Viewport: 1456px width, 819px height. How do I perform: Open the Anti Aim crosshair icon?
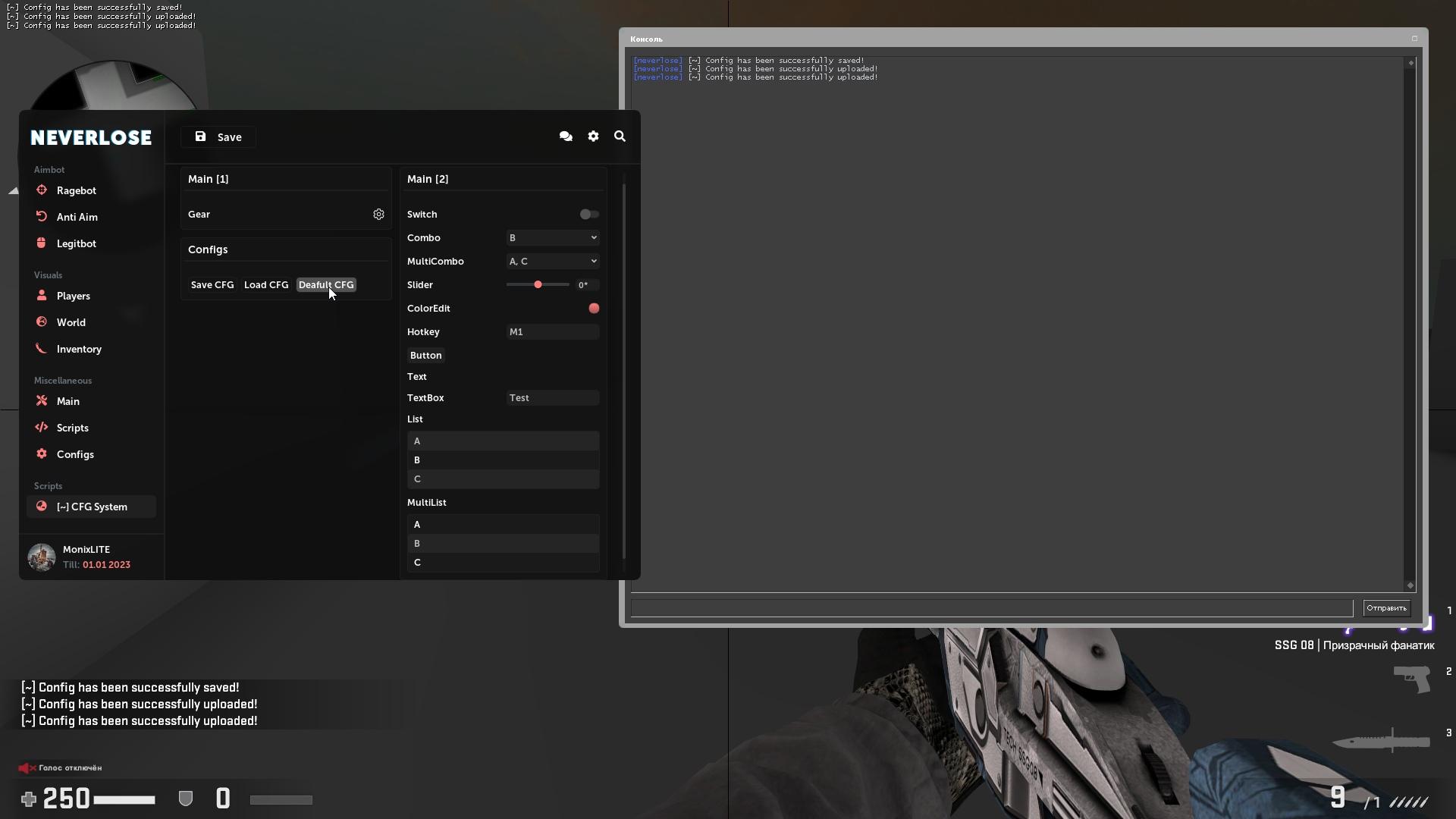click(42, 217)
